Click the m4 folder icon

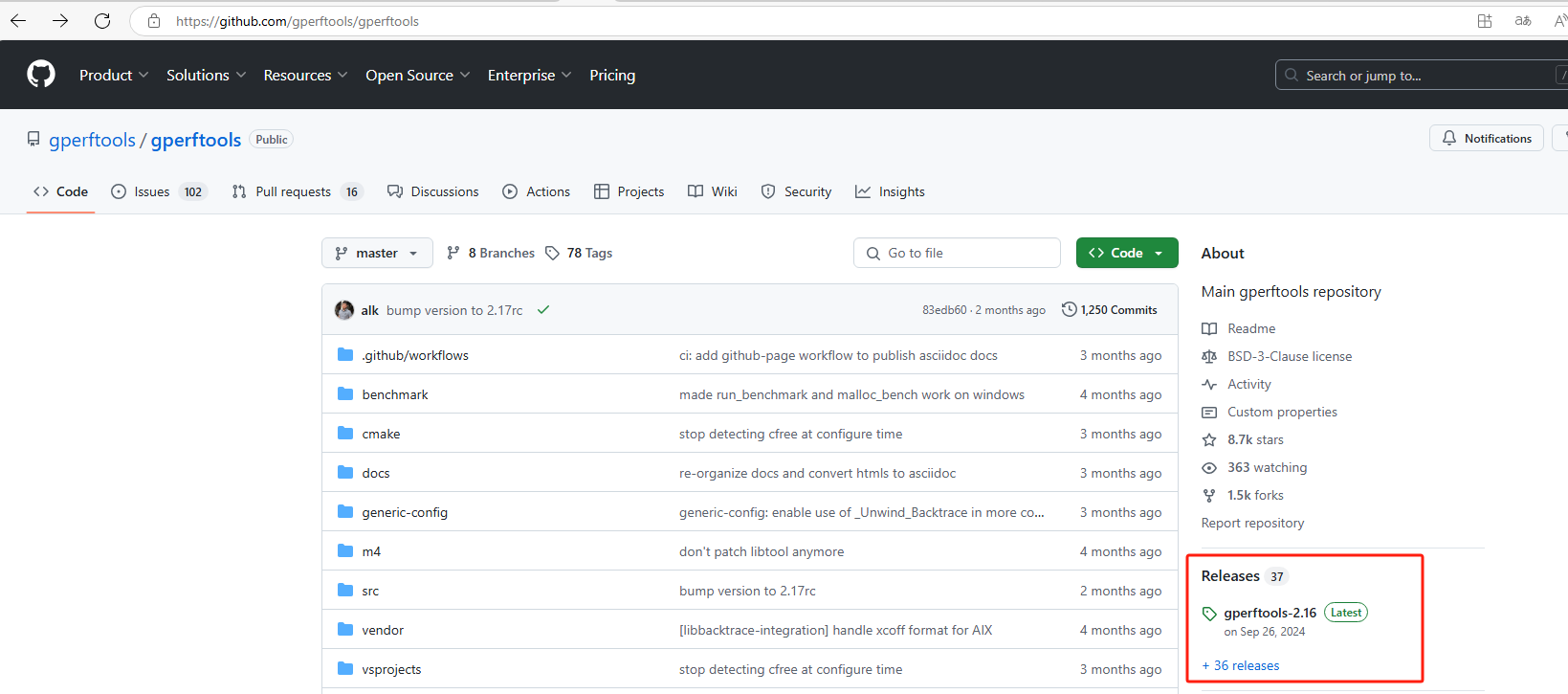345,551
